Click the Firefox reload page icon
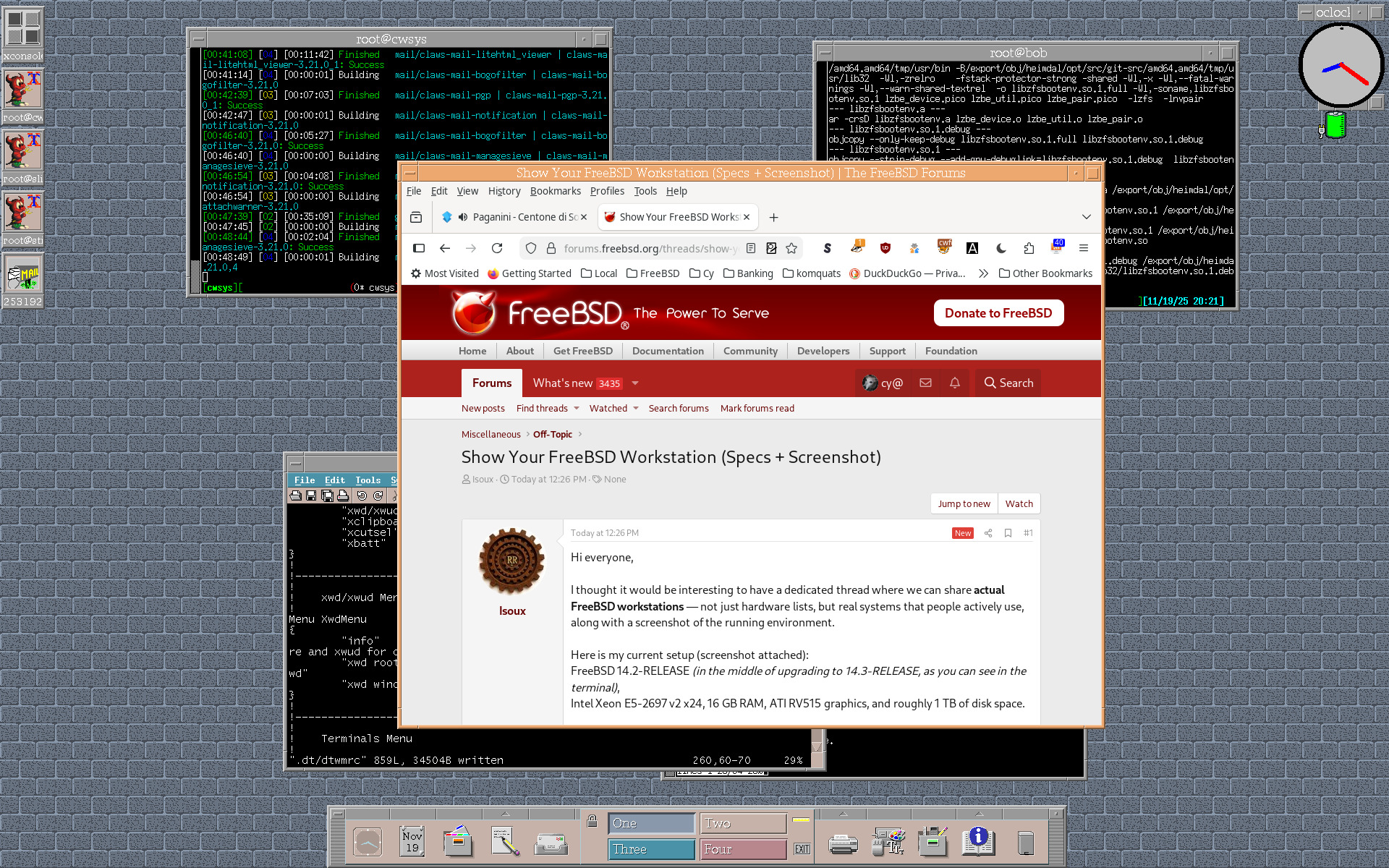 pos(497,248)
